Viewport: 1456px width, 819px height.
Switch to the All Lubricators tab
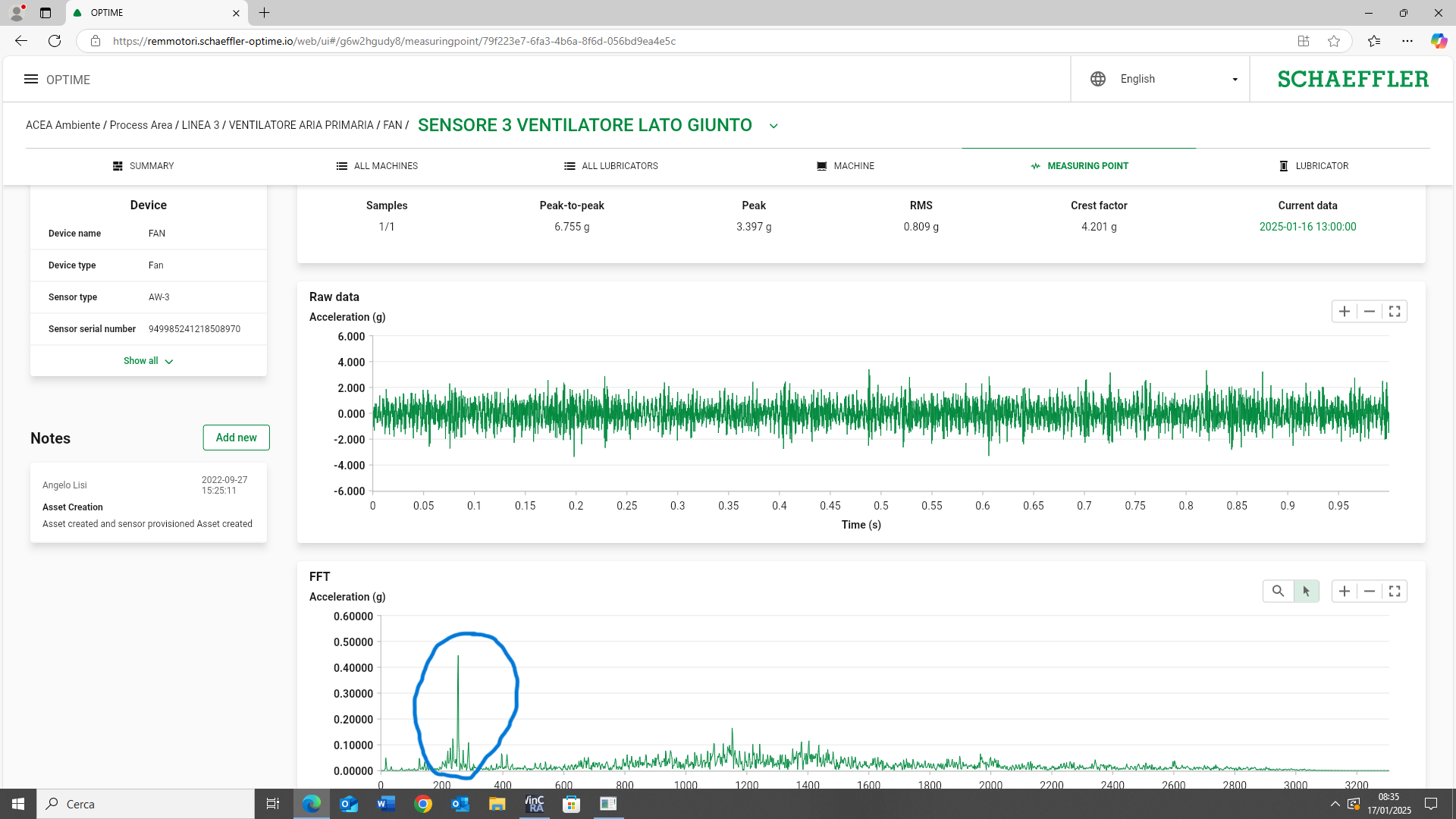click(x=611, y=166)
